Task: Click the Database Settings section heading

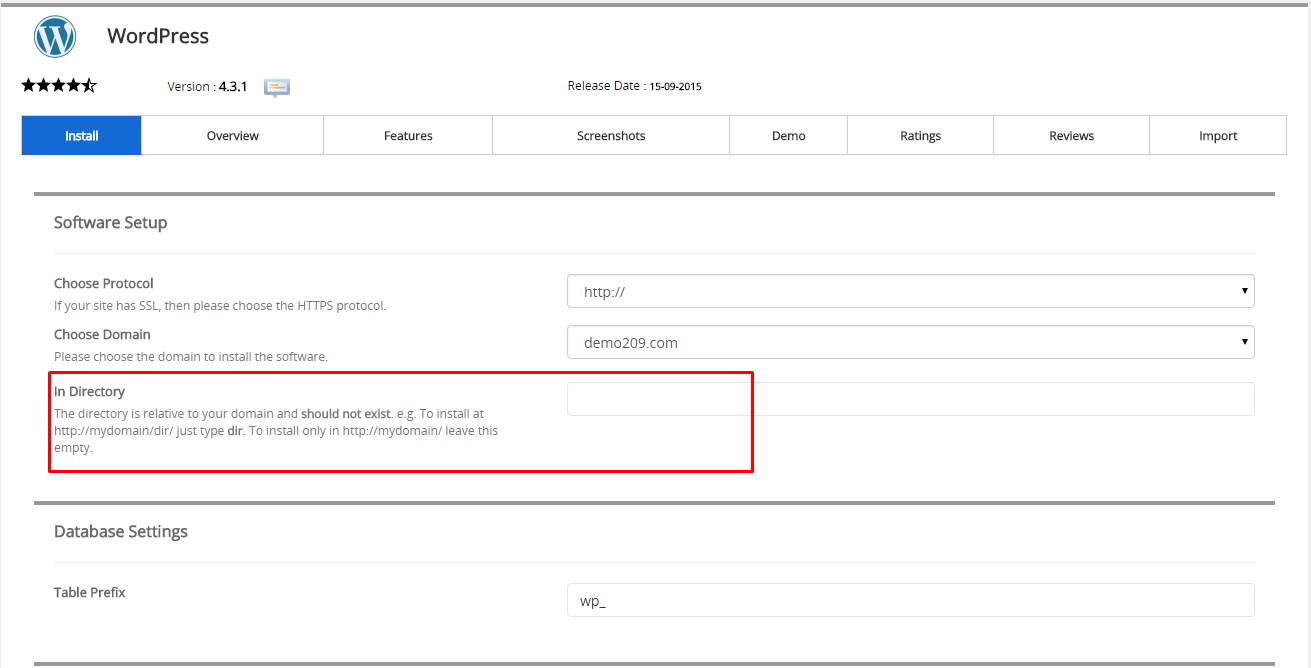Action: 121,531
